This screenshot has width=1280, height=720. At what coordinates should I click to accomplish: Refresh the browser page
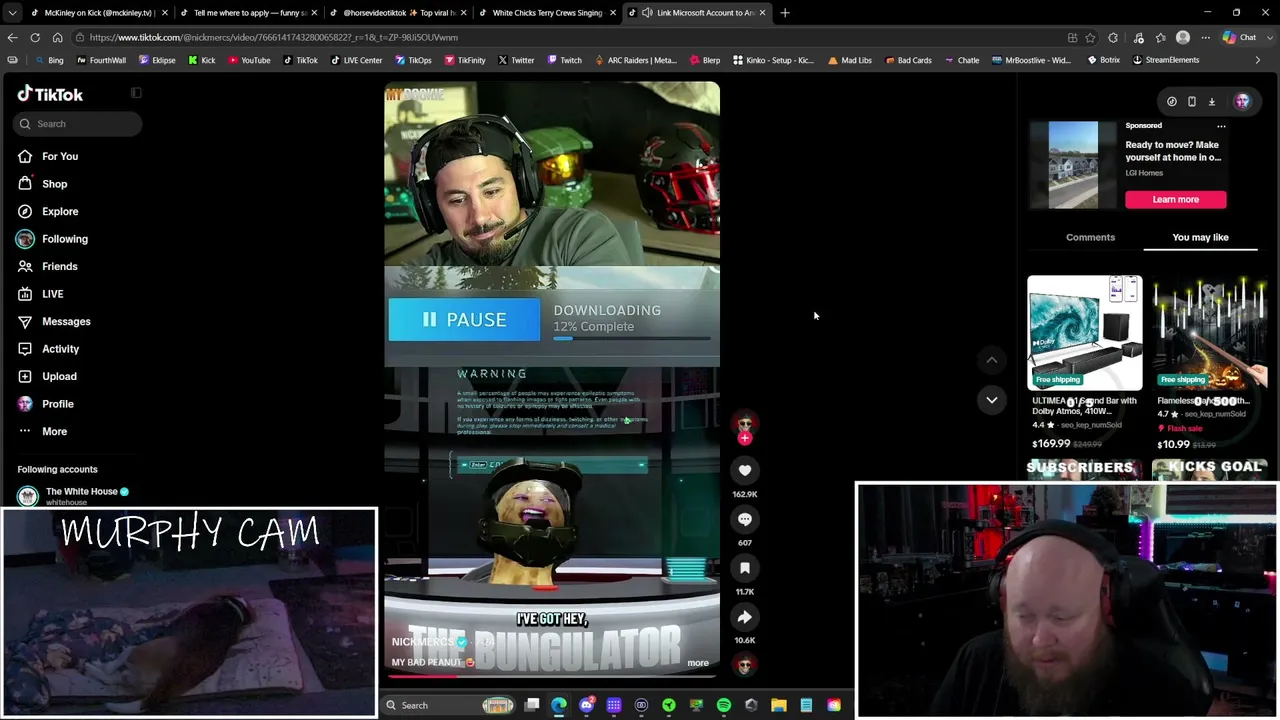[35, 38]
